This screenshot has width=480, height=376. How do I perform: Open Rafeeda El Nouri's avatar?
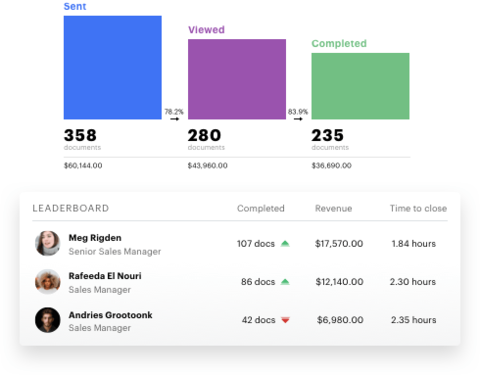click(48, 282)
